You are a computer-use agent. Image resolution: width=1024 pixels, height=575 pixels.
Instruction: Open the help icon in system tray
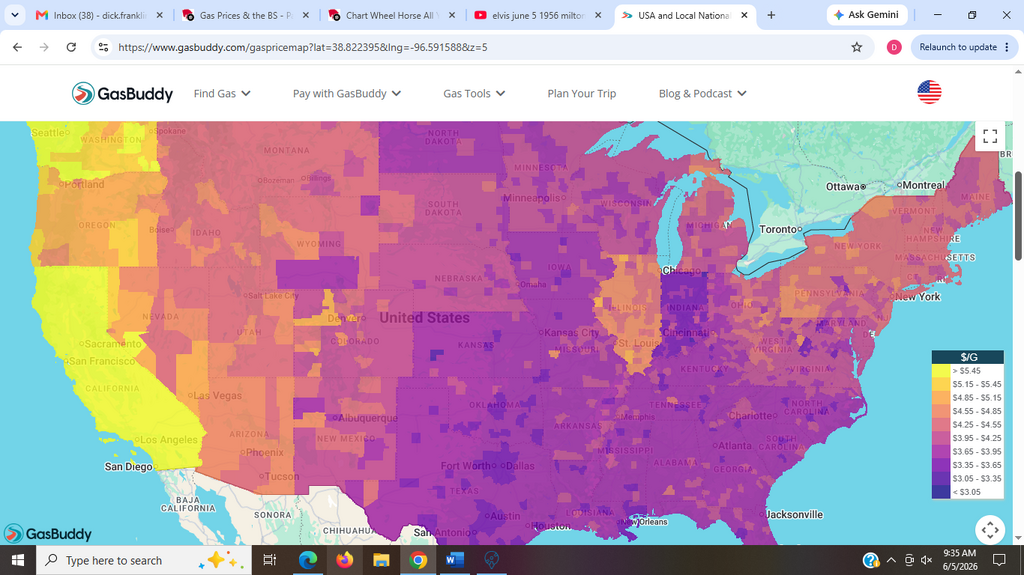(871, 560)
